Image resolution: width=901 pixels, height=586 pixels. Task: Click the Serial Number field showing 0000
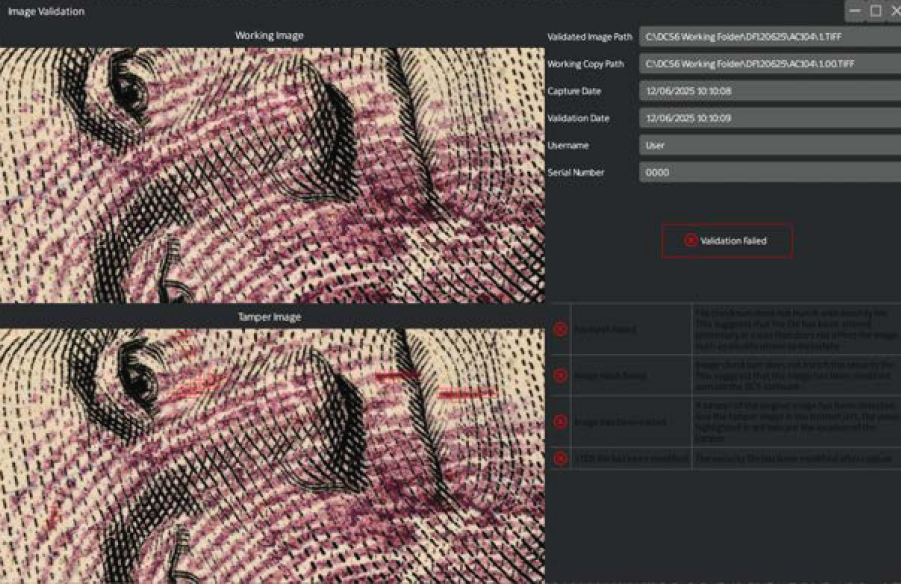770,172
